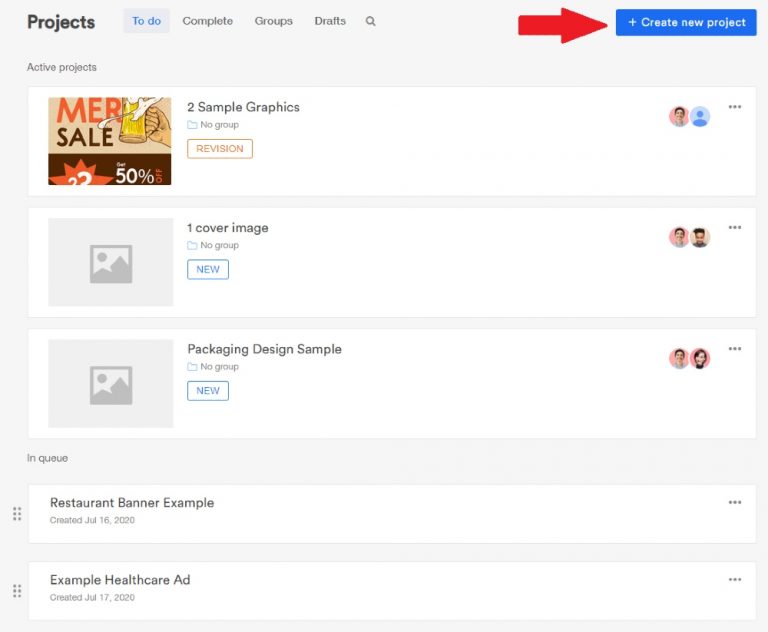Select the To do tab
Screen dimensions: 768x632
146,21
